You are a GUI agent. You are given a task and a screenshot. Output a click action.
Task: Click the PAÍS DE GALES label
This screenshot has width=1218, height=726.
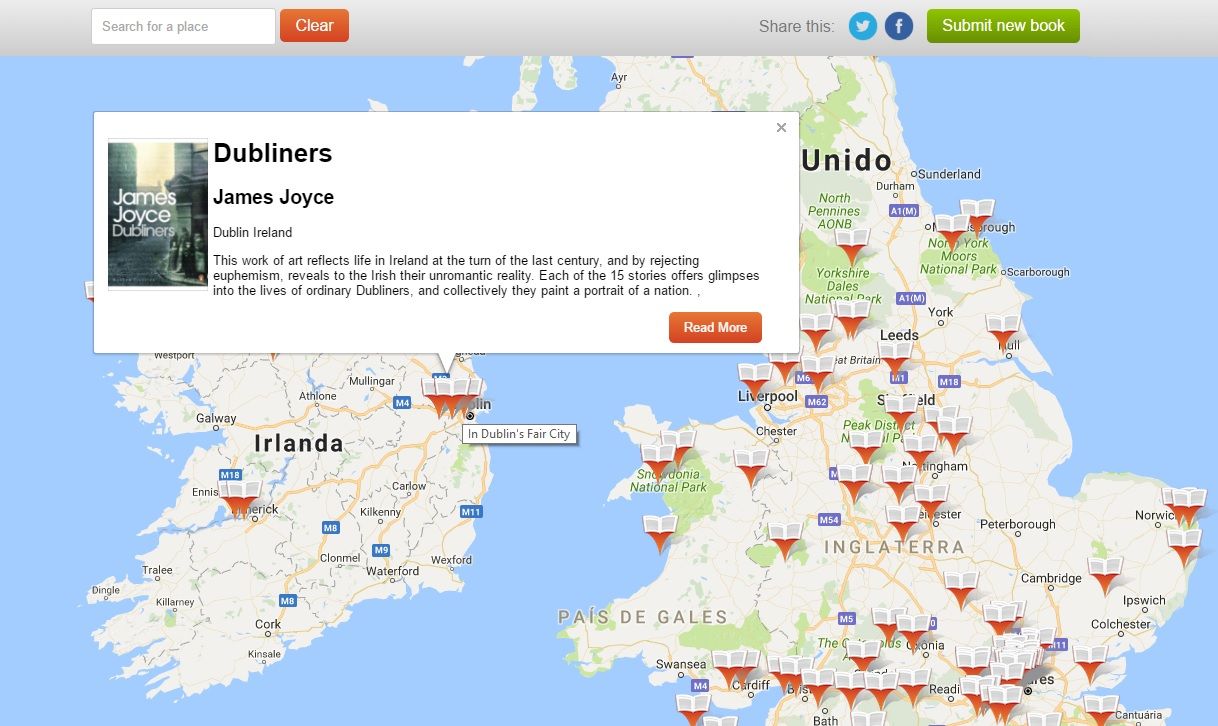click(x=642, y=617)
